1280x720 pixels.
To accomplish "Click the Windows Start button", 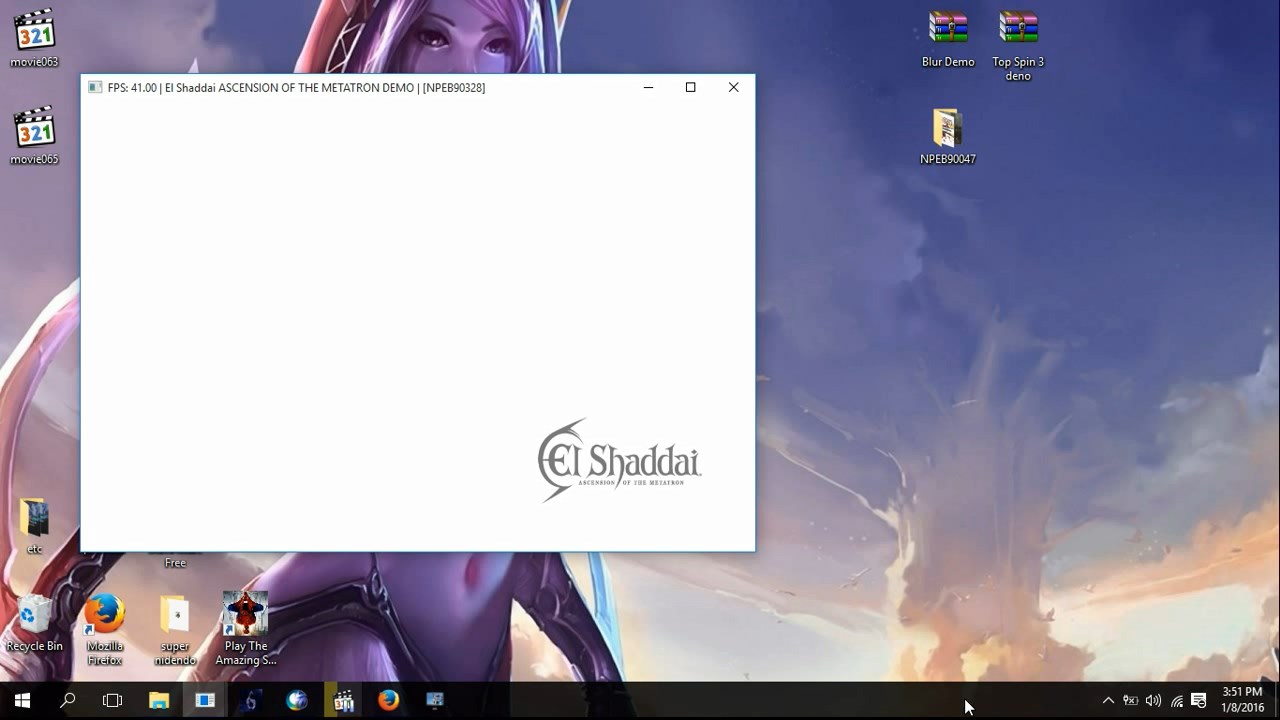I will click(22, 700).
